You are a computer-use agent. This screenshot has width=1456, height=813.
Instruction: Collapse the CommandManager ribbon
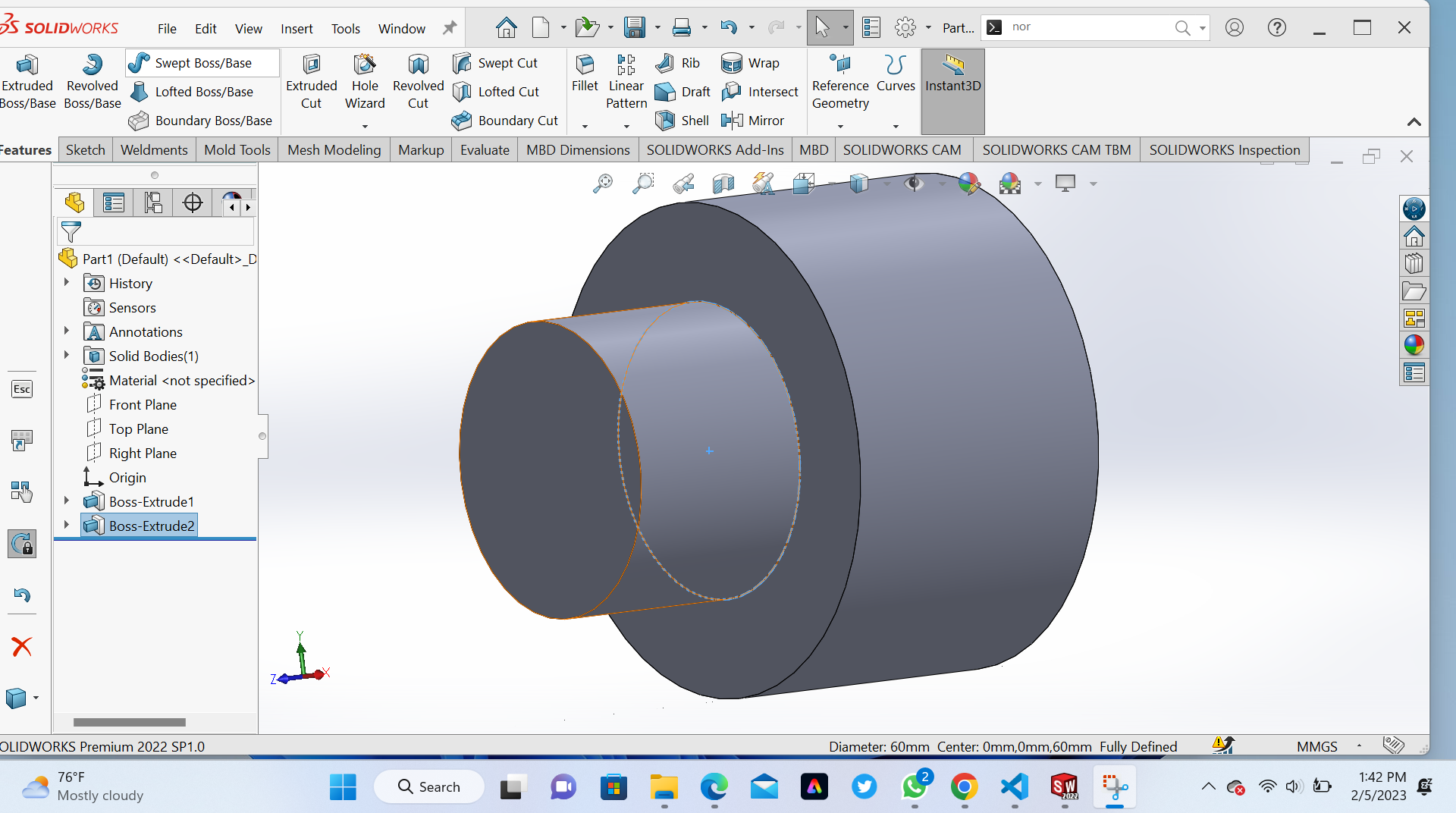pos(1414,122)
